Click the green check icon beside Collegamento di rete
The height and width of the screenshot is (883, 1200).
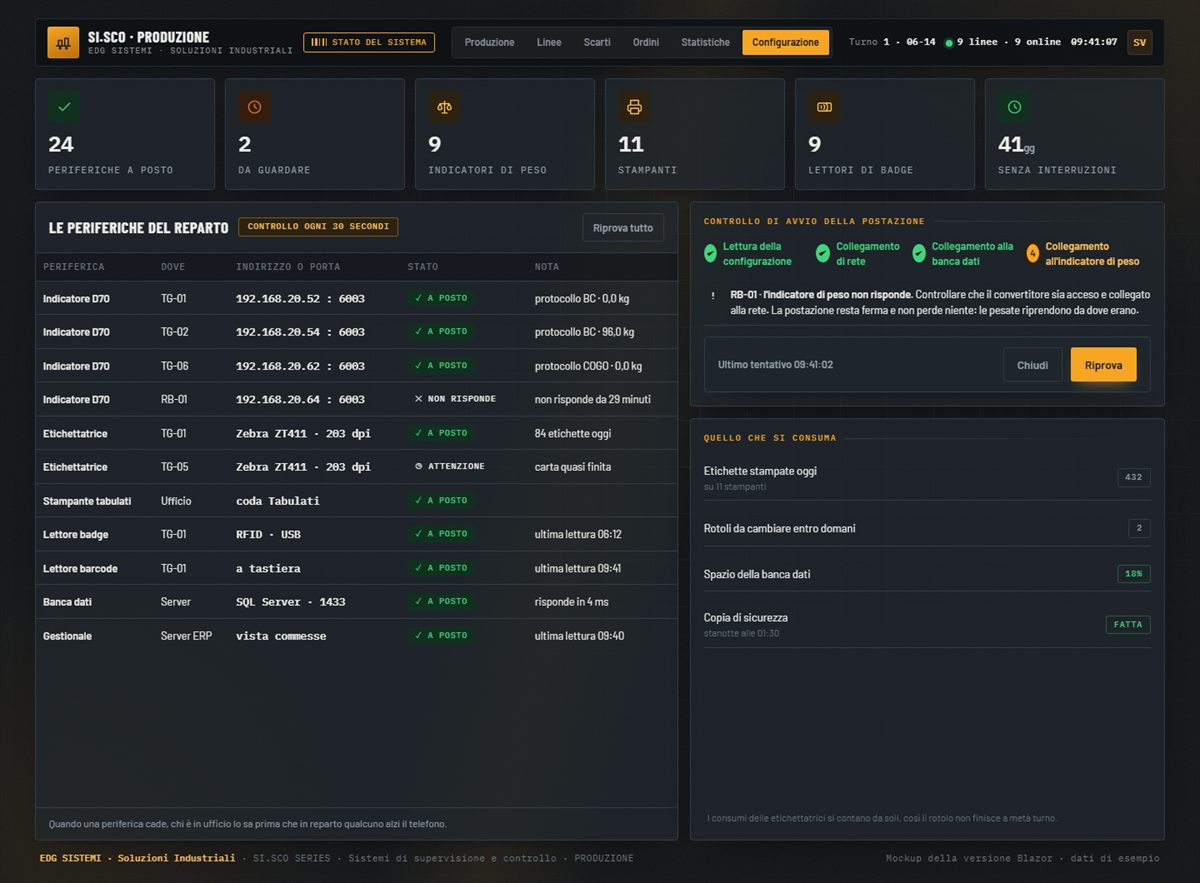pos(823,254)
